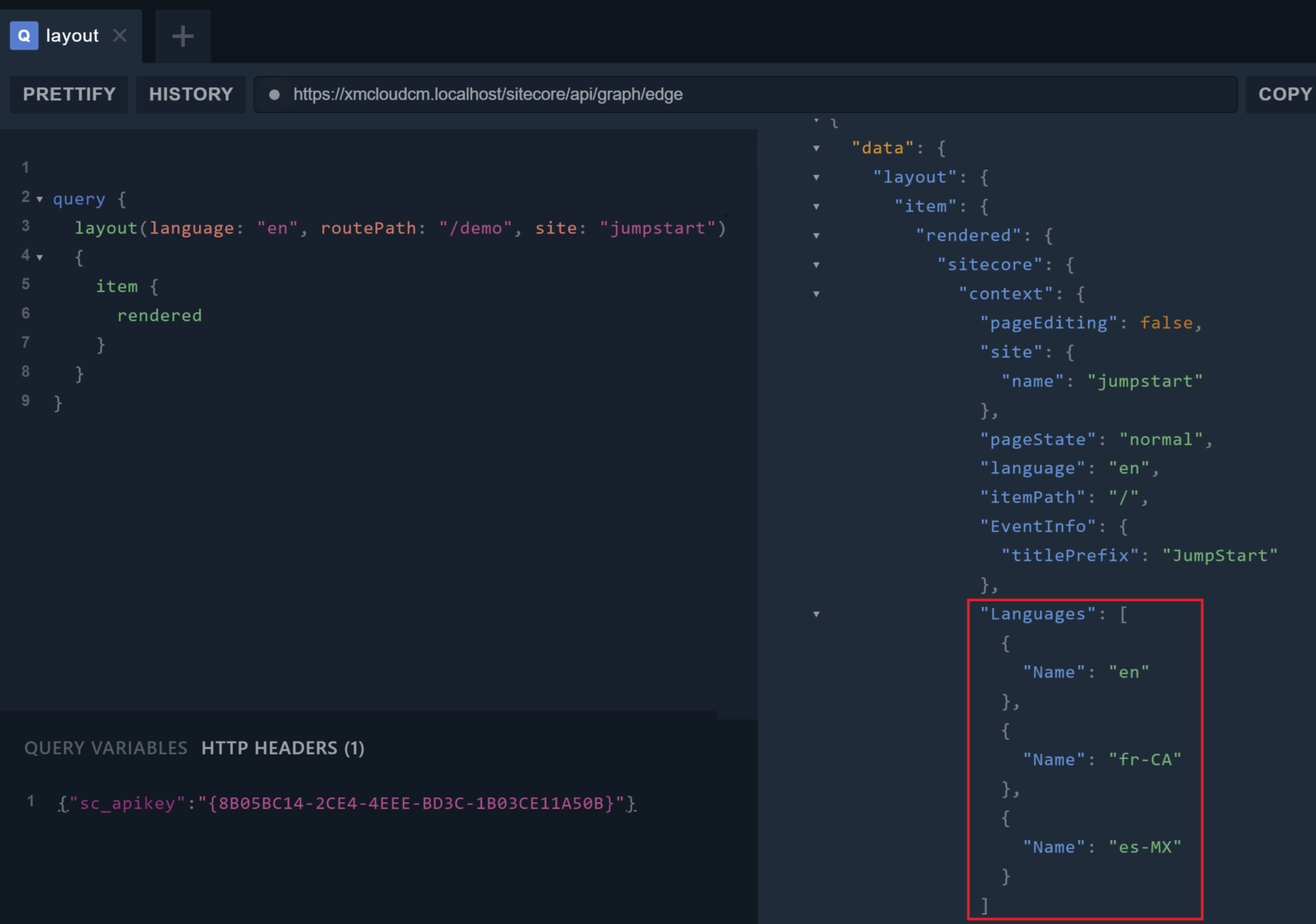
Task: Collapse the rendered node in the response
Action: tap(817, 235)
